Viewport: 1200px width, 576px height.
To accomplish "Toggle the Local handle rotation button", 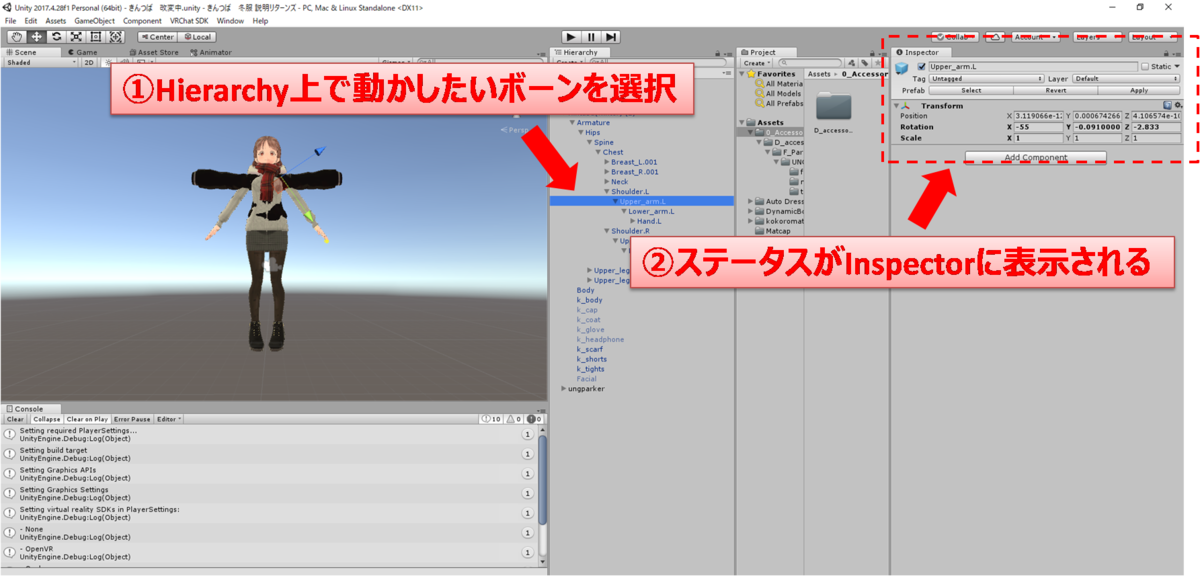I will (196, 37).
